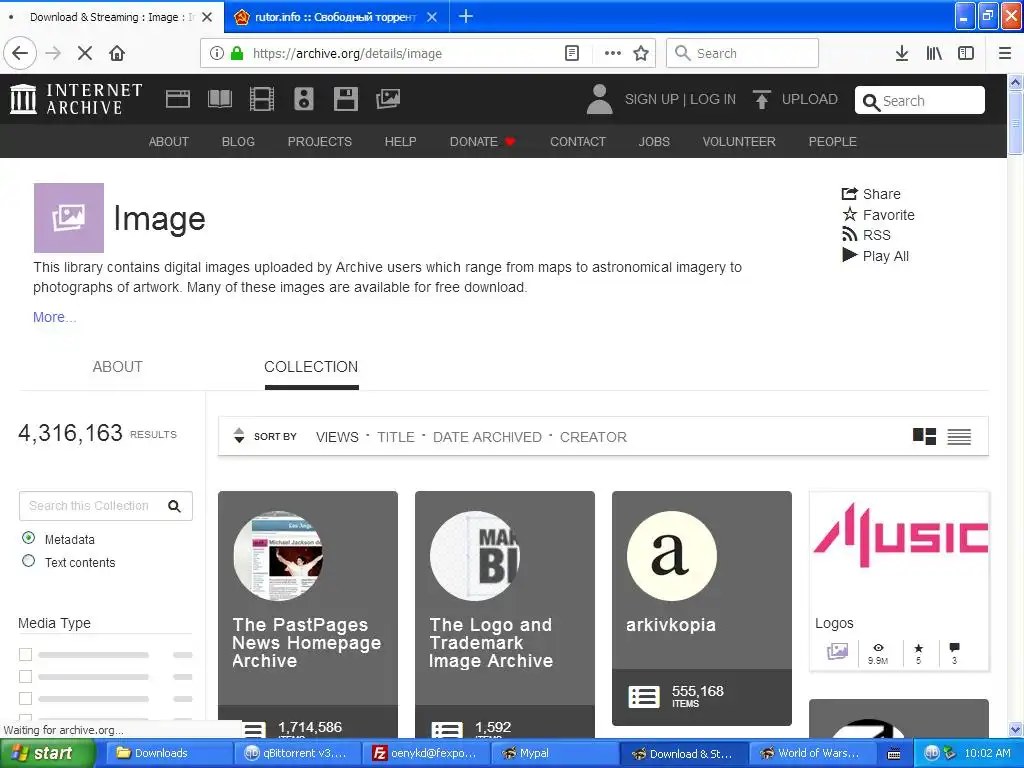The width and height of the screenshot is (1024, 768).
Task: Stop loading the page
Action: tap(85, 53)
